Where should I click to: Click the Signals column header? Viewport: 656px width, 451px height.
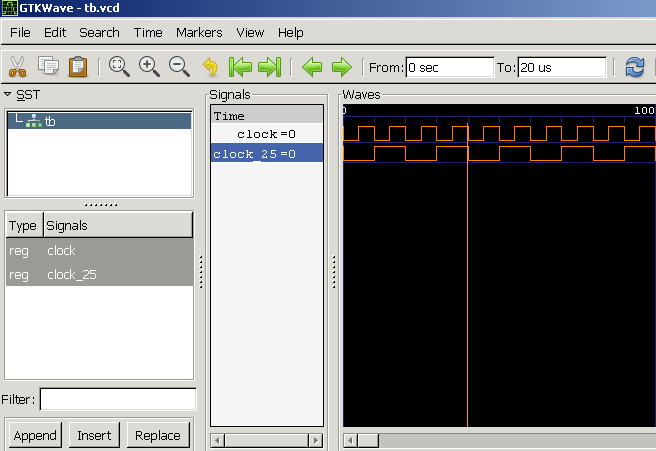pyautogui.click(x=118, y=226)
